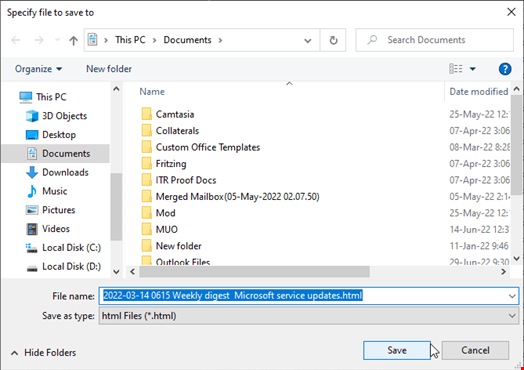Open the Save as type dropdown
The height and width of the screenshot is (370, 524).
coord(308,316)
